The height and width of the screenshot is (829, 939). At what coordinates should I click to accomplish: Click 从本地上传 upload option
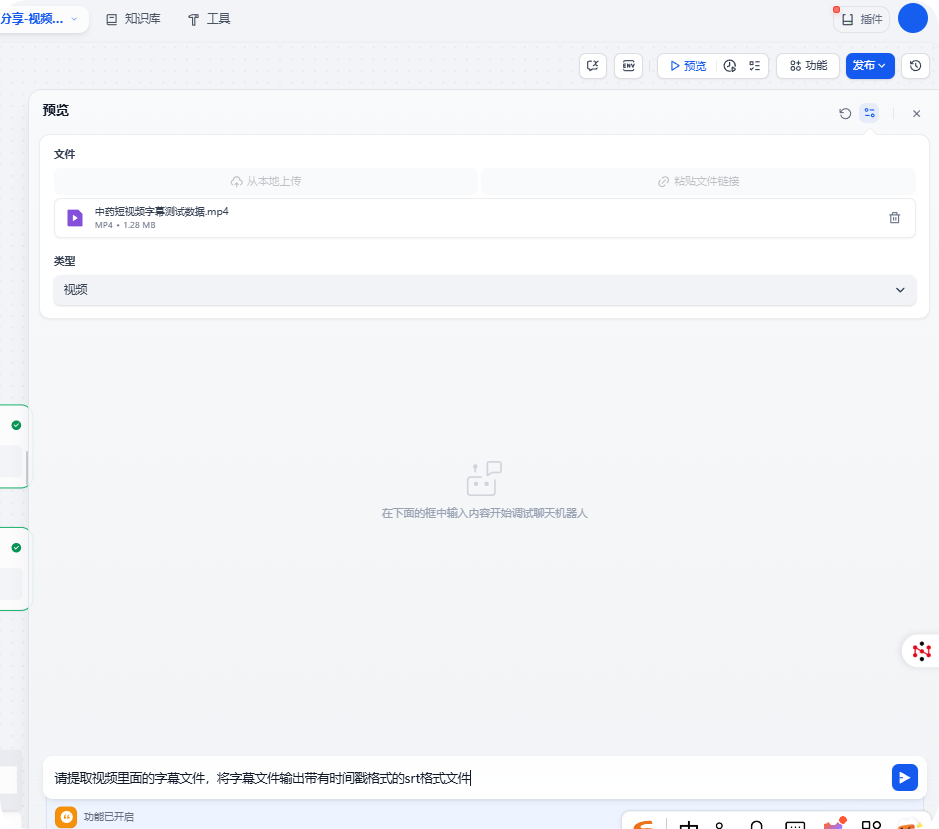[x=266, y=181]
